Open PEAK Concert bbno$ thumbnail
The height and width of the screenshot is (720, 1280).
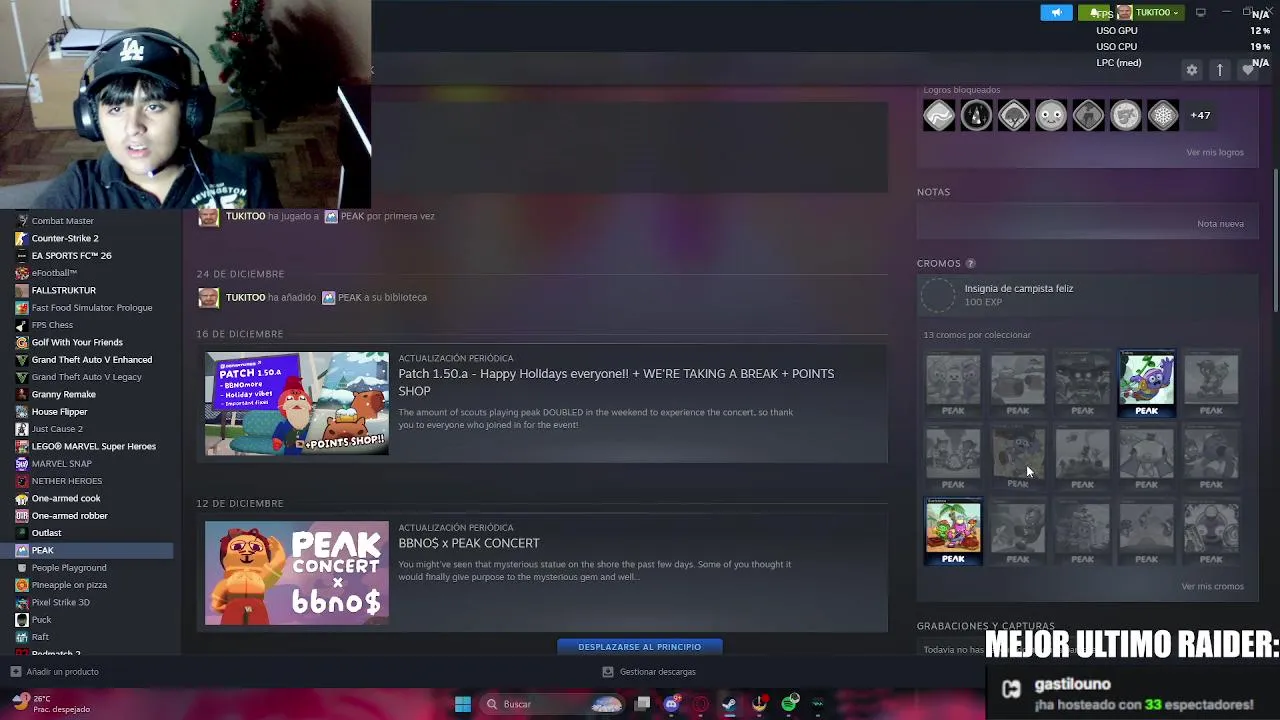coord(297,573)
